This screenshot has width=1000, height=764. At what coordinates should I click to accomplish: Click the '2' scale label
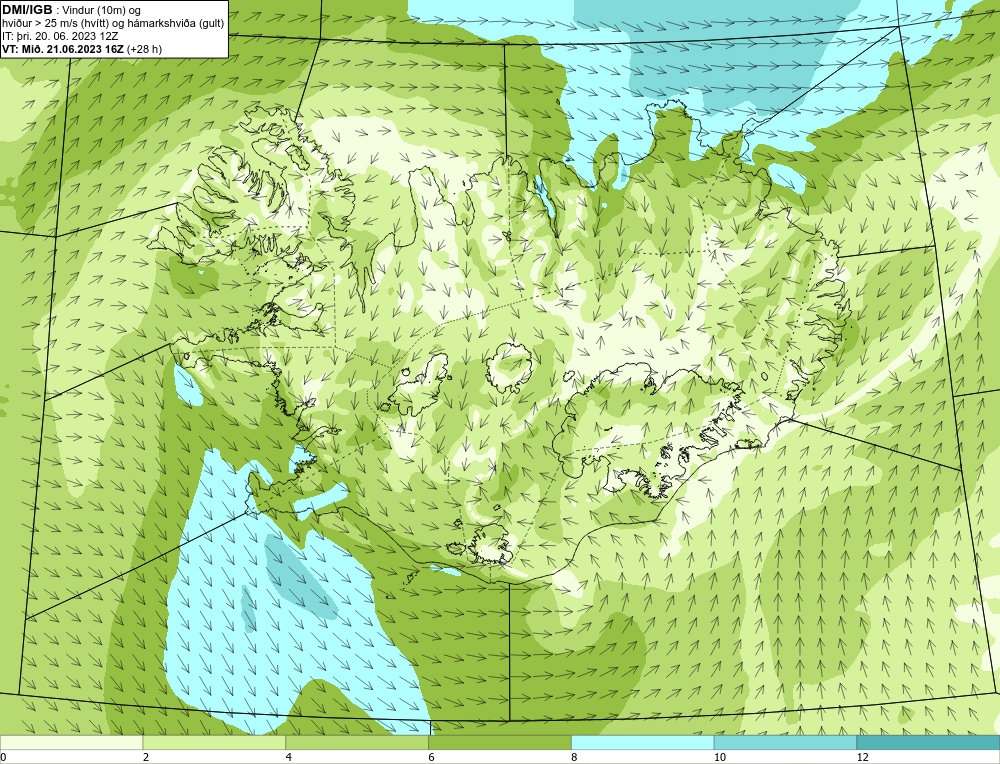tap(146, 757)
